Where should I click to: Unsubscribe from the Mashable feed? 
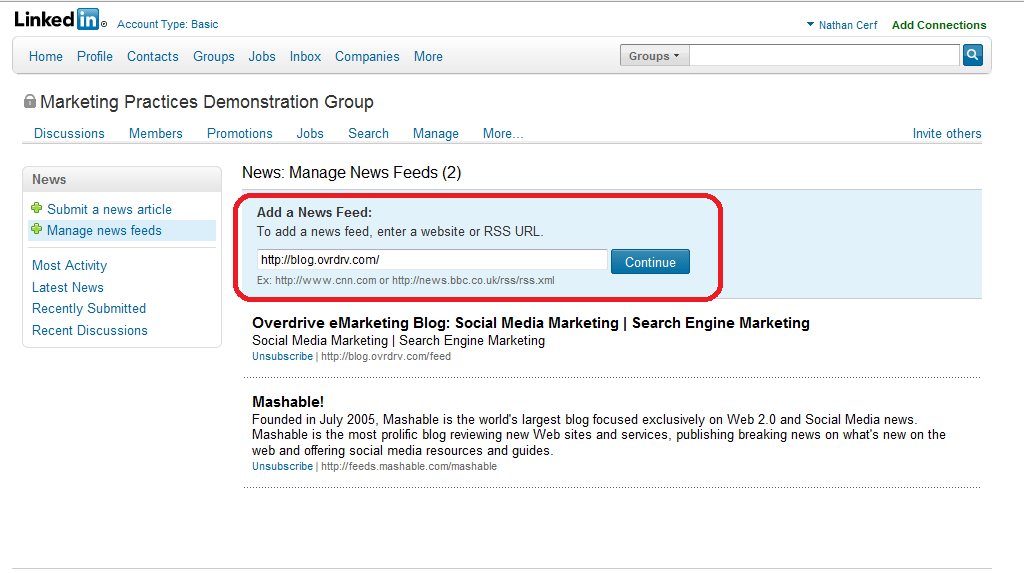(x=283, y=467)
